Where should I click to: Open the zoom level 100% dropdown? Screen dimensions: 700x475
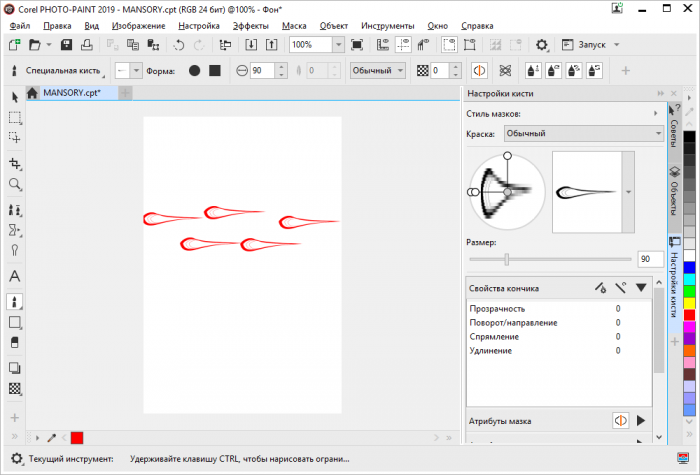click(340, 45)
